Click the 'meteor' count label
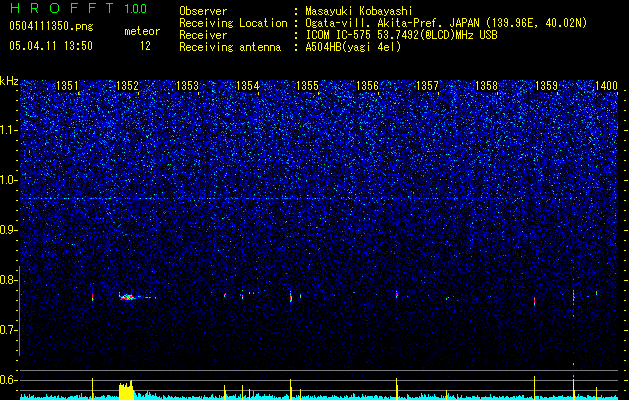 (x=142, y=31)
